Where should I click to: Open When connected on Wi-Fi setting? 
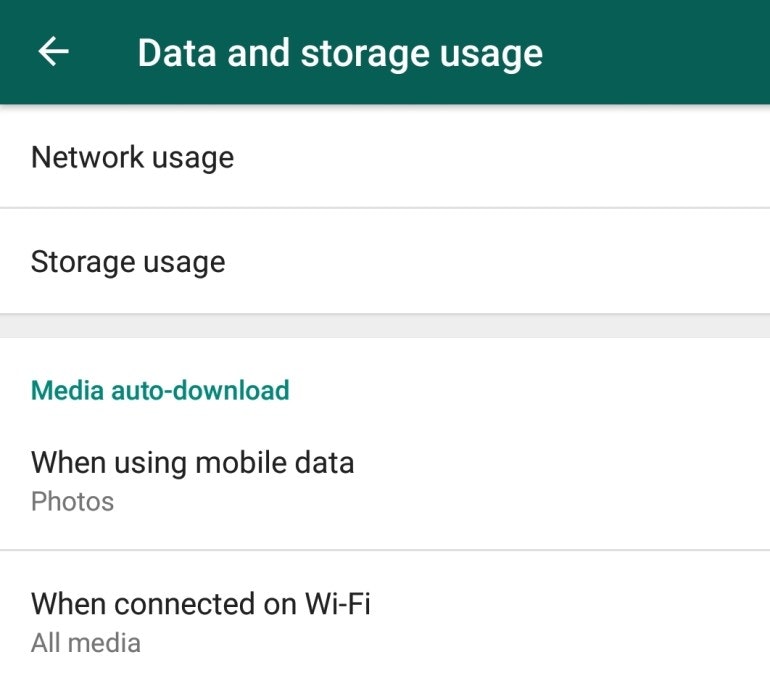pos(201,621)
